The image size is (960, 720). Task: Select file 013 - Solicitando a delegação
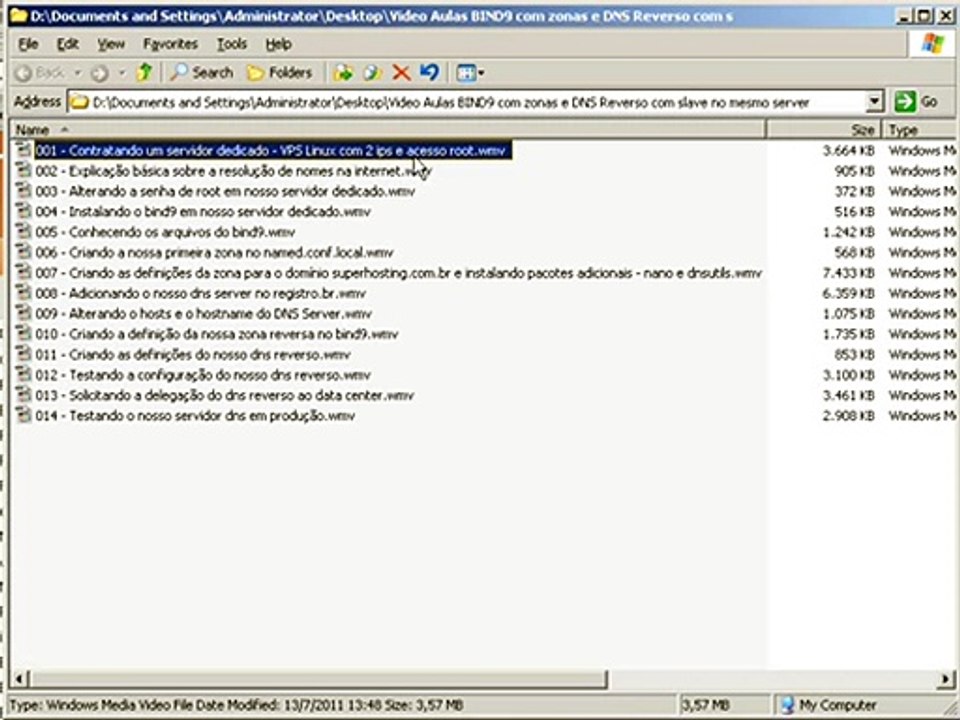click(x=225, y=396)
